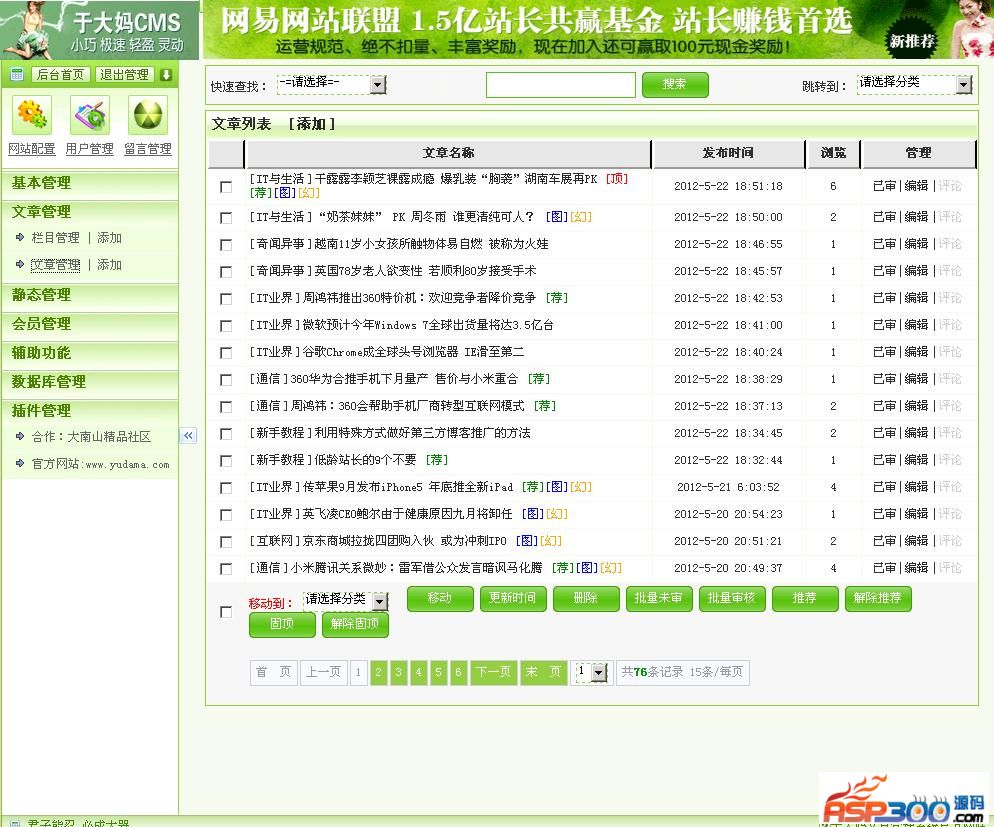994x827 pixels.
Task: Click the 批量审核 button
Action: coord(731,598)
